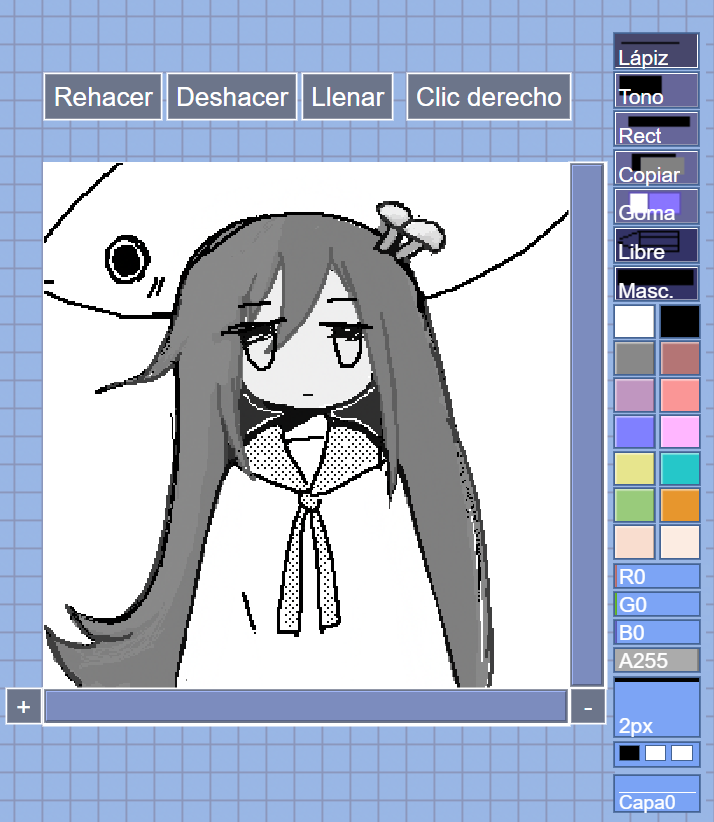Screen dimensions: 714x822
Task: Zoom out with the minus button
Action: (588, 707)
